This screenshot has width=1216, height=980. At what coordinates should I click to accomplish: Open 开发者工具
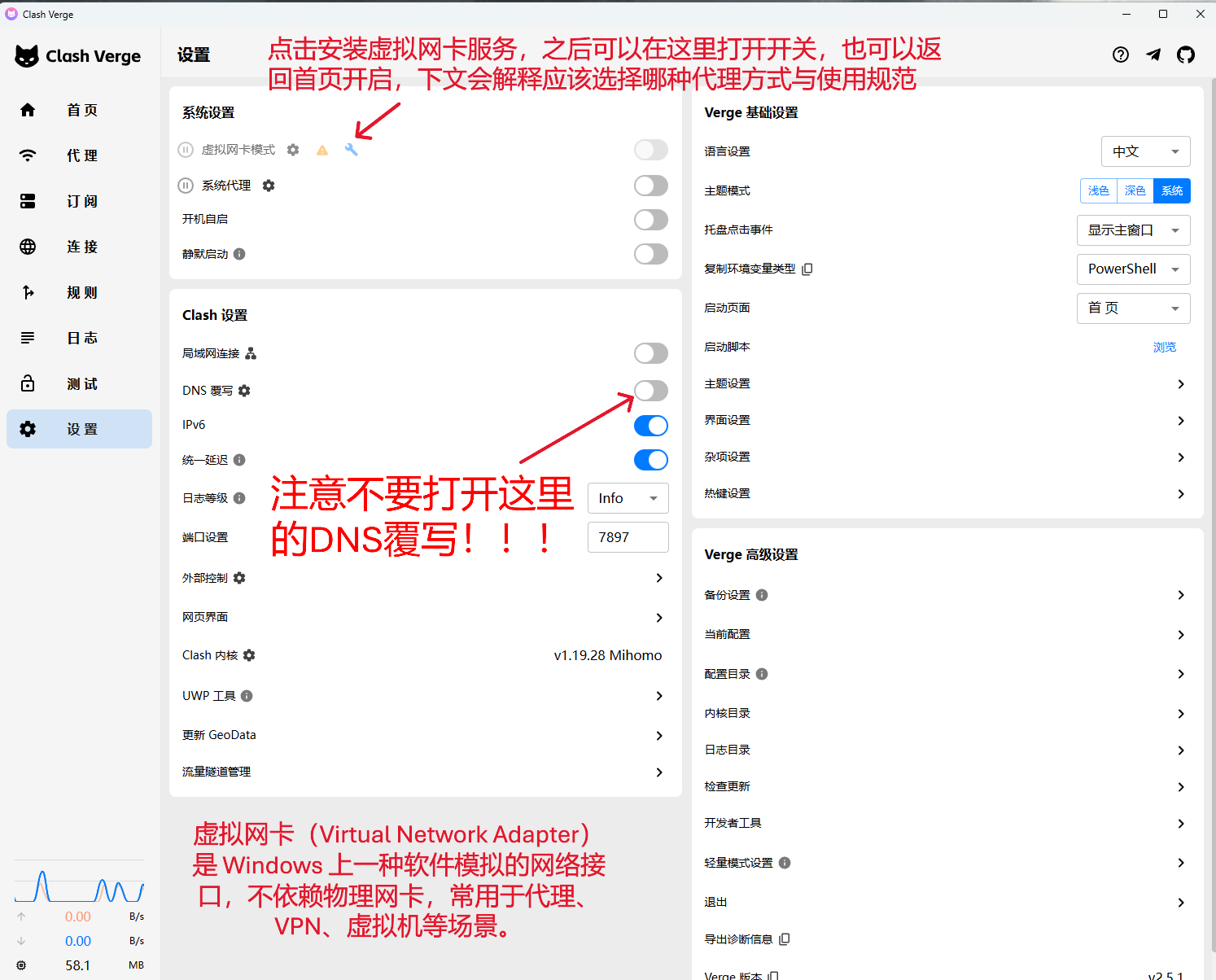tap(947, 824)
